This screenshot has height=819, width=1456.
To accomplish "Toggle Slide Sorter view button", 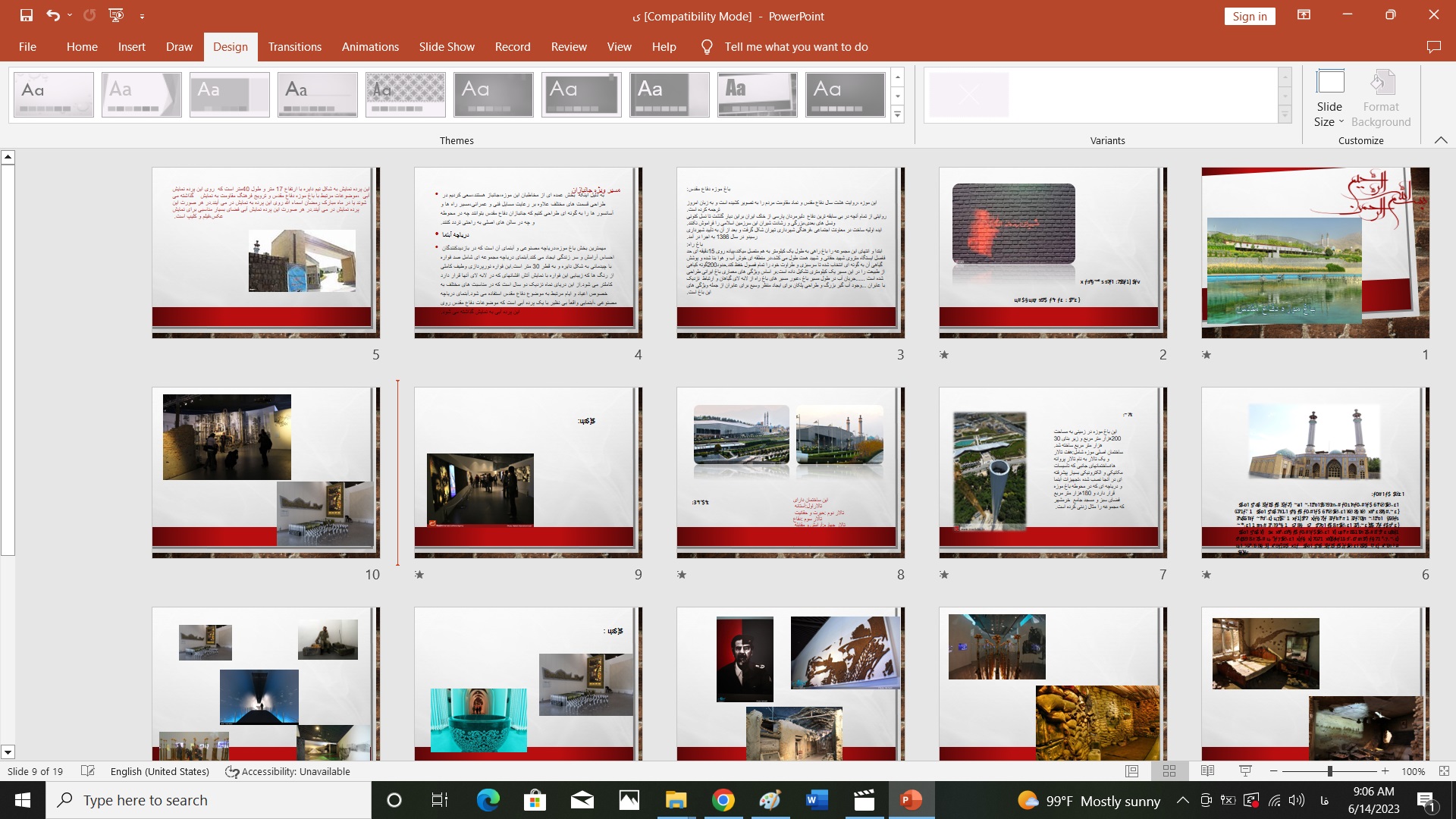I will tap(1169, 771).
